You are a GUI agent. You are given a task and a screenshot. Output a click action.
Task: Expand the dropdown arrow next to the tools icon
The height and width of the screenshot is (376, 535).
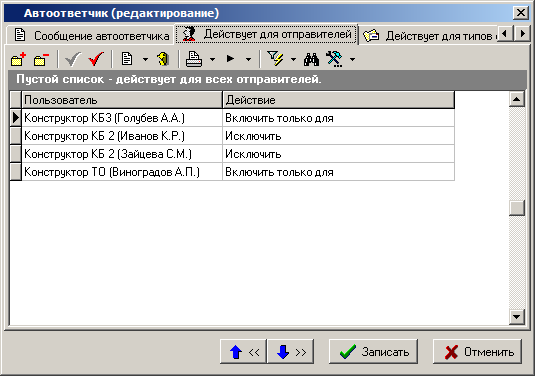pyautogui.click(x=352, y=60)
